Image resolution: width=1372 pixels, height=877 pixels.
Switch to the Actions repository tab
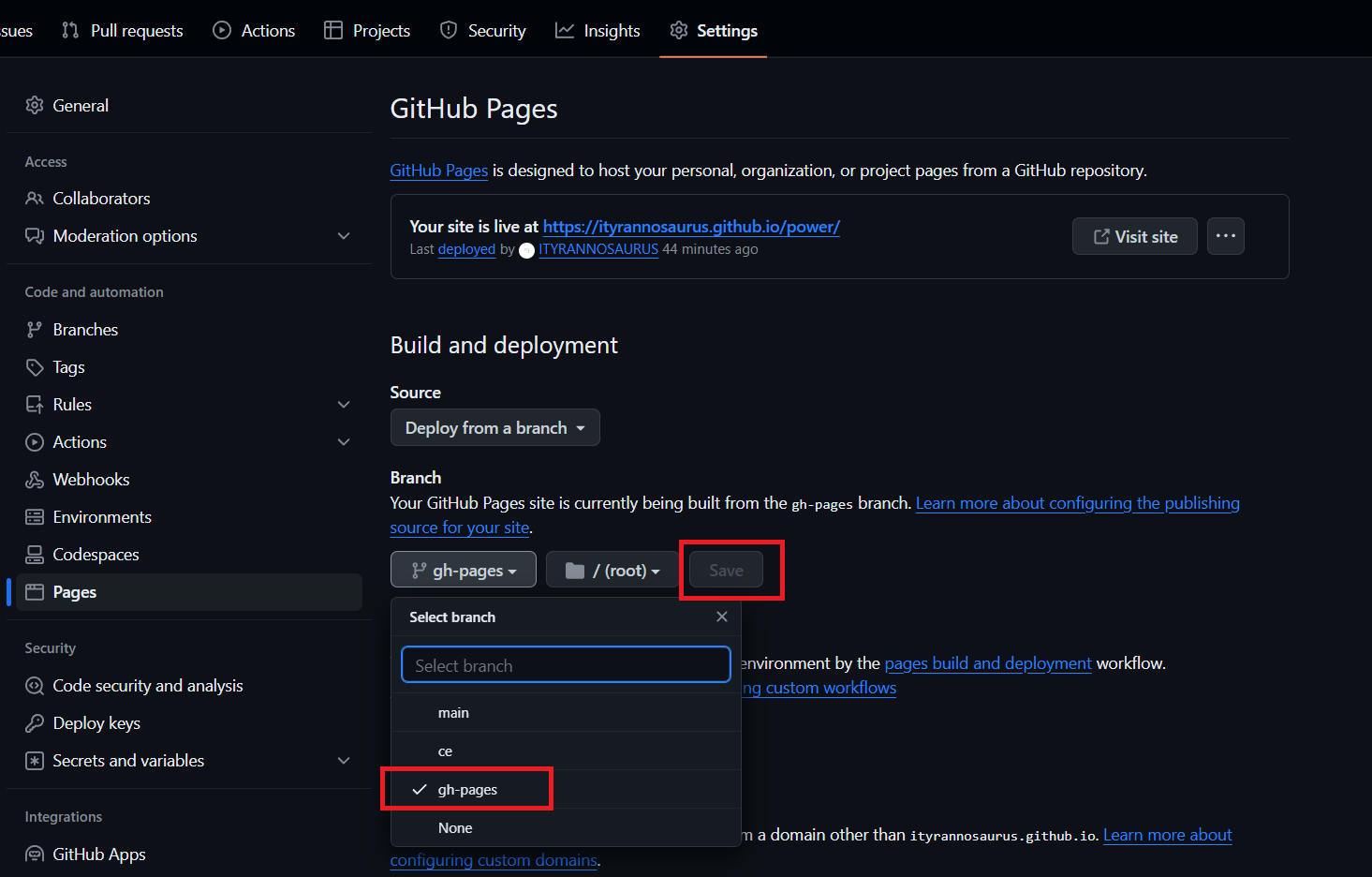pos(254,30)
